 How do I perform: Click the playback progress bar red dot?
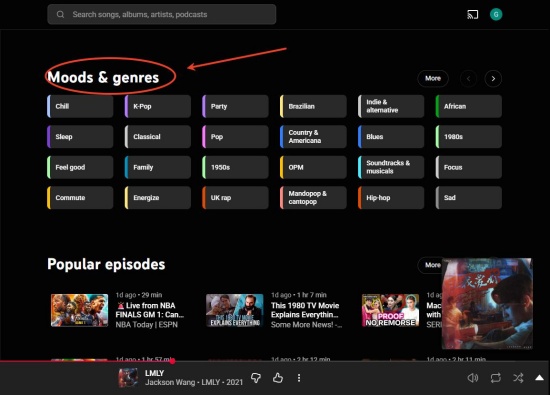[172, 361]
